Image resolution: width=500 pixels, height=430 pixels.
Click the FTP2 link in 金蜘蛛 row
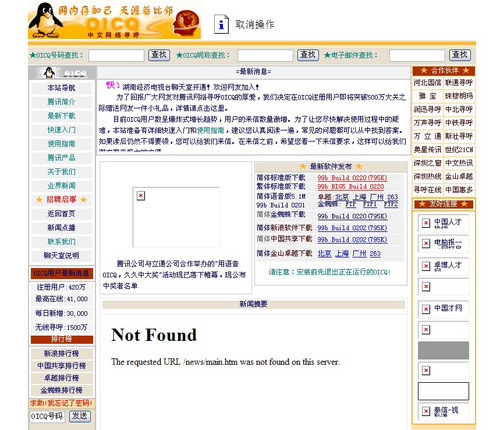(x=391, y=204)
